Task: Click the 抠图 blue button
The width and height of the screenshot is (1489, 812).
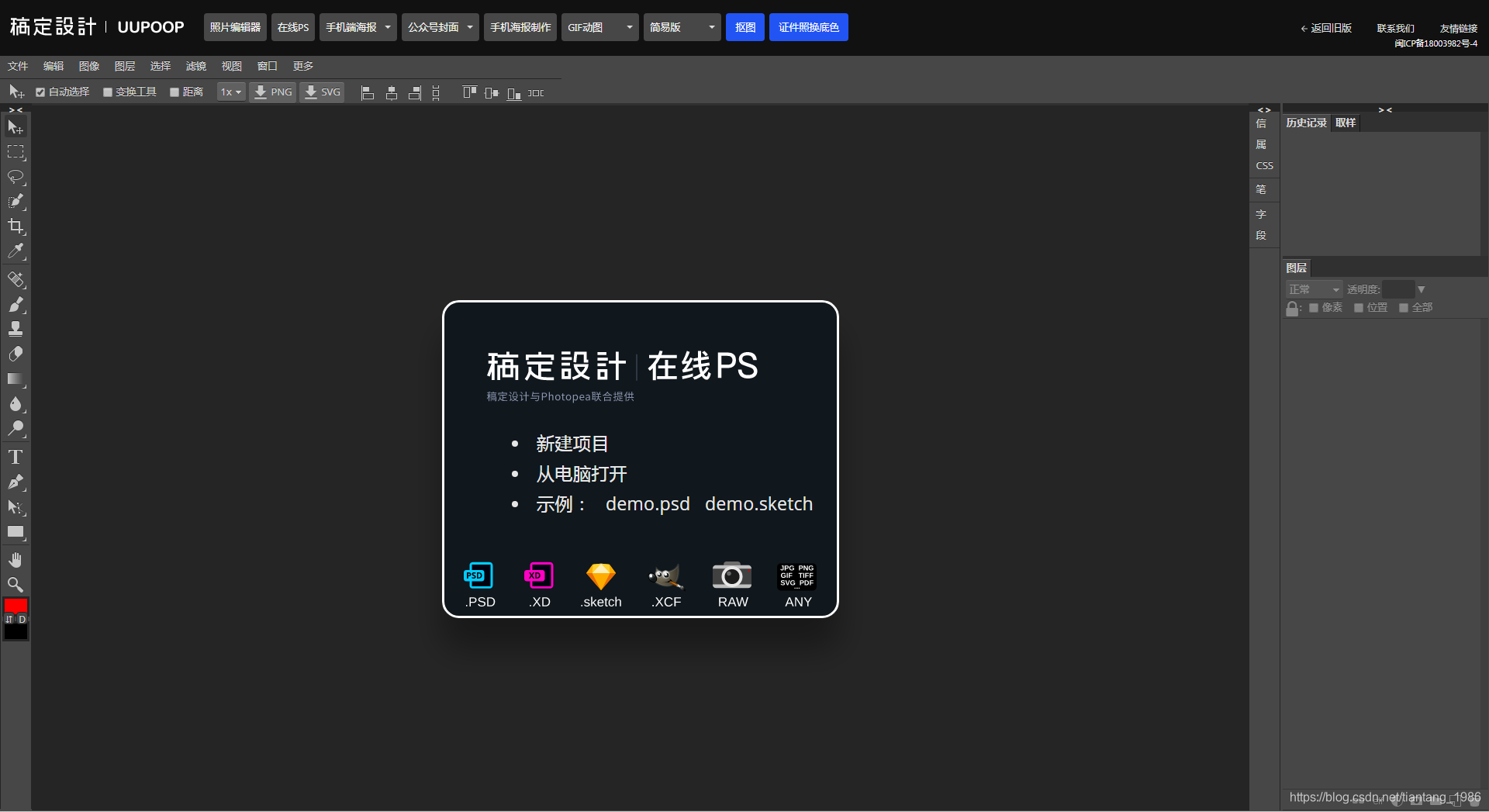Action: pyautogui.click(x=745, y=27)
